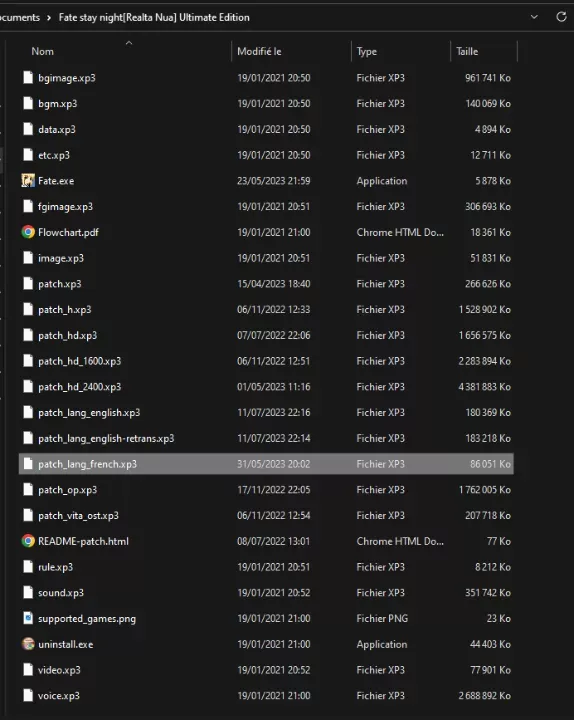Image resolution: width=574 pixels, height=720 pixels.
Task: Click the file icon next to patch_h.xp3
Action: click(x=28, y=309)
